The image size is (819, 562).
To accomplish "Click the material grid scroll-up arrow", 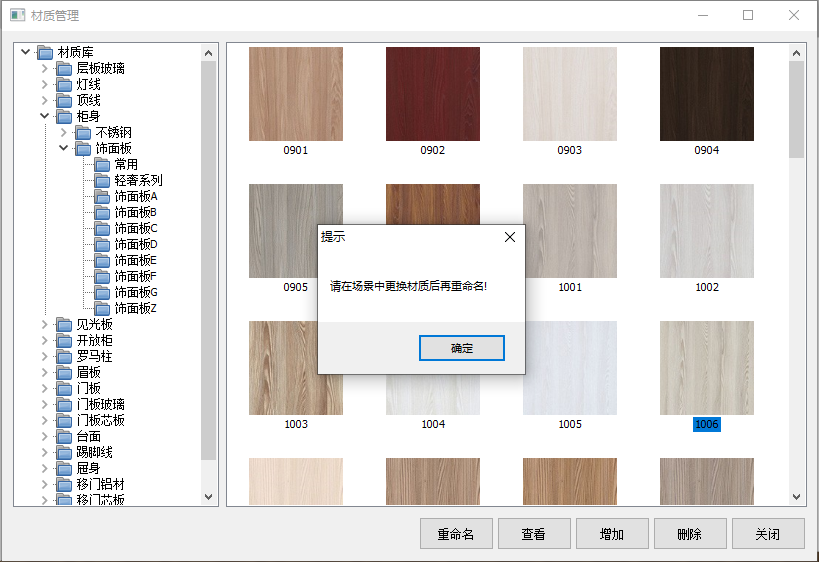I will [796, 53].
